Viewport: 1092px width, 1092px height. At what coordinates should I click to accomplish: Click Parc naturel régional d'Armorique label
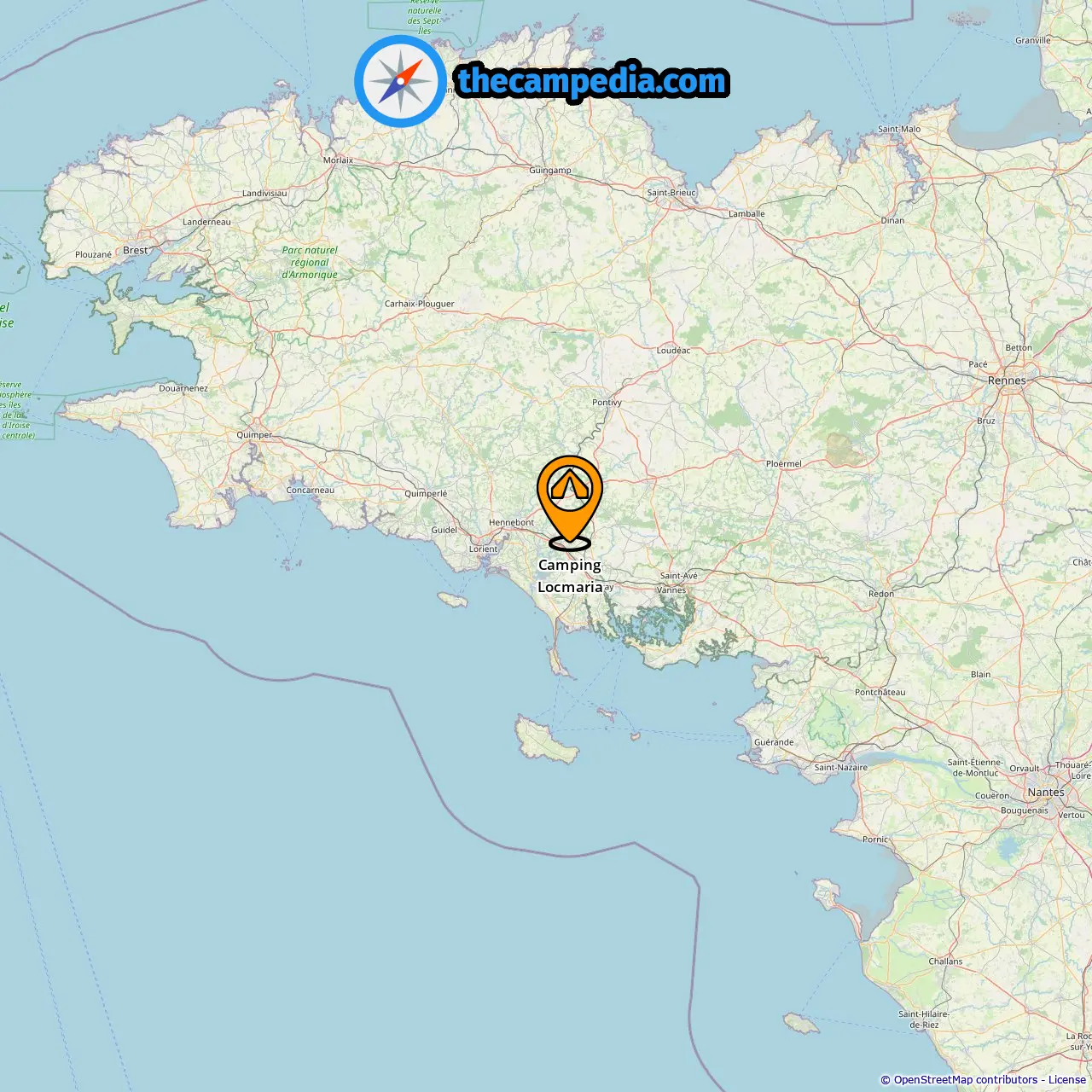coord(310,263)
